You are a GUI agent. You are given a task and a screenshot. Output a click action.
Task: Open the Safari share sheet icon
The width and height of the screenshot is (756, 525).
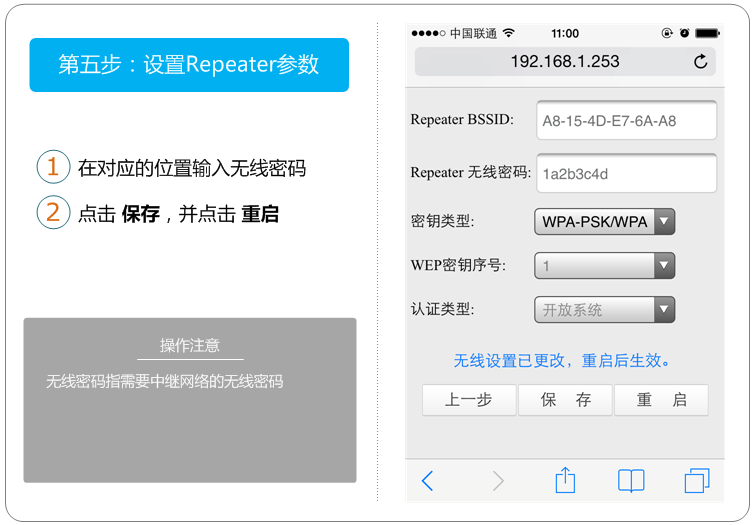click(x=565, y=480)
